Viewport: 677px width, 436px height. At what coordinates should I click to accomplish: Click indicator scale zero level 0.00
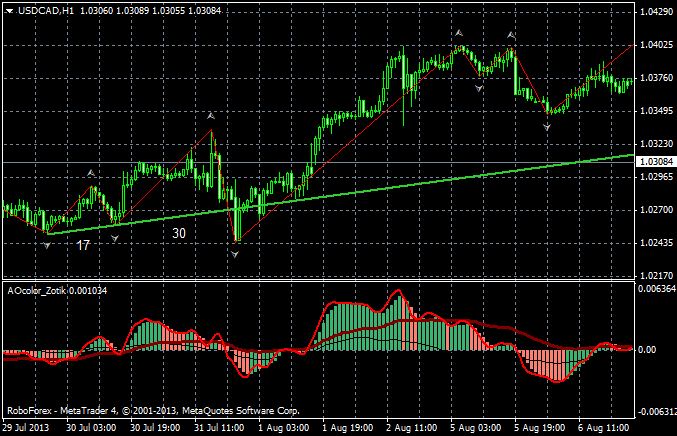tap(647, 350)
